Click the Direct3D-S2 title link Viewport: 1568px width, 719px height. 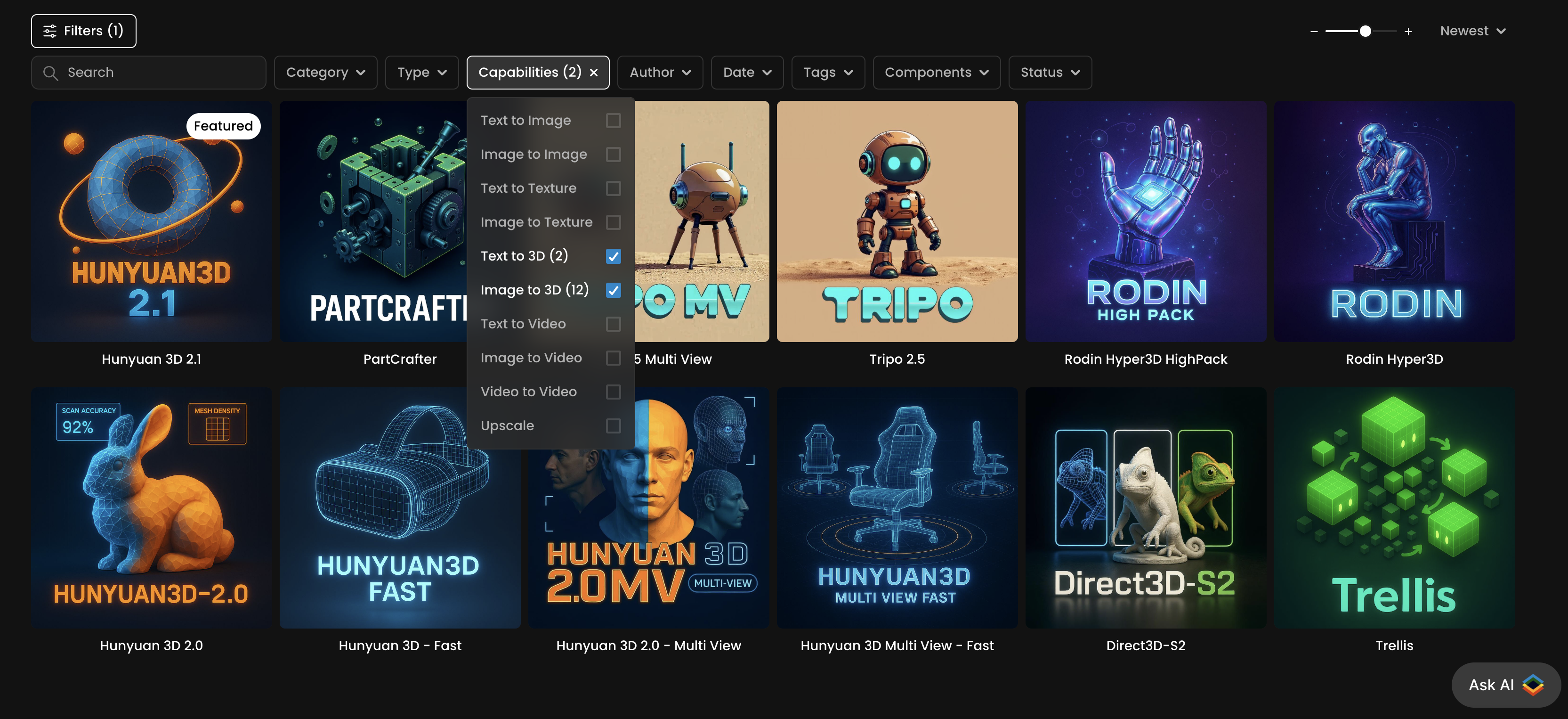click(x=1146, y=645)
